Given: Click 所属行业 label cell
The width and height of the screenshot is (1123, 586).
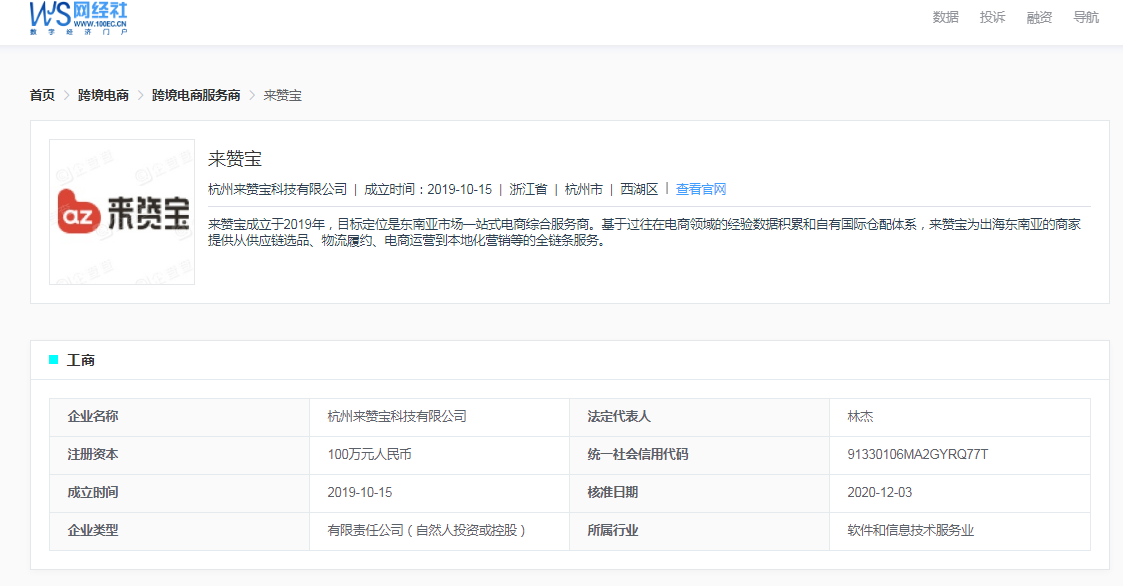Looking at the screenshot, I should (699, 531).
